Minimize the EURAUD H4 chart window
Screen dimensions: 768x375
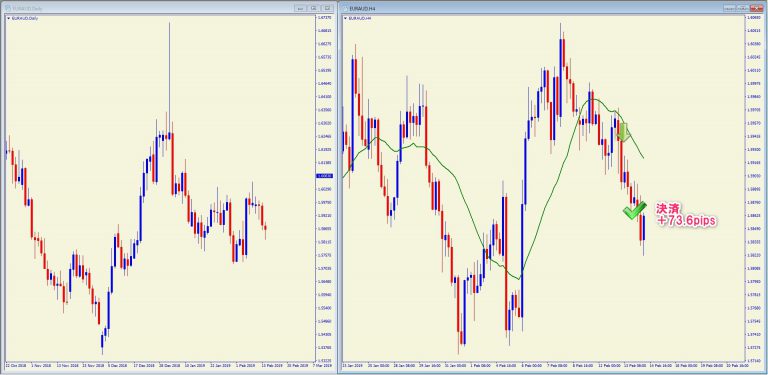(x=729, y=8)
